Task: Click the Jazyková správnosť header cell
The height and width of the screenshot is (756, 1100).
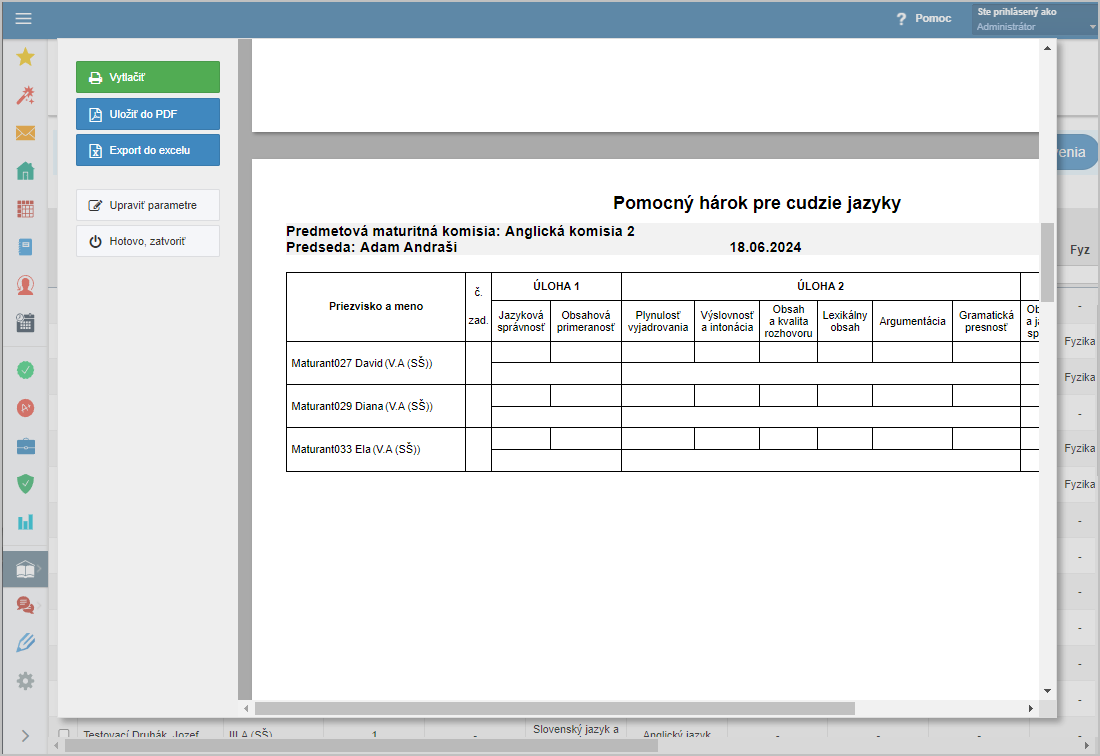Action: point(521,321)
